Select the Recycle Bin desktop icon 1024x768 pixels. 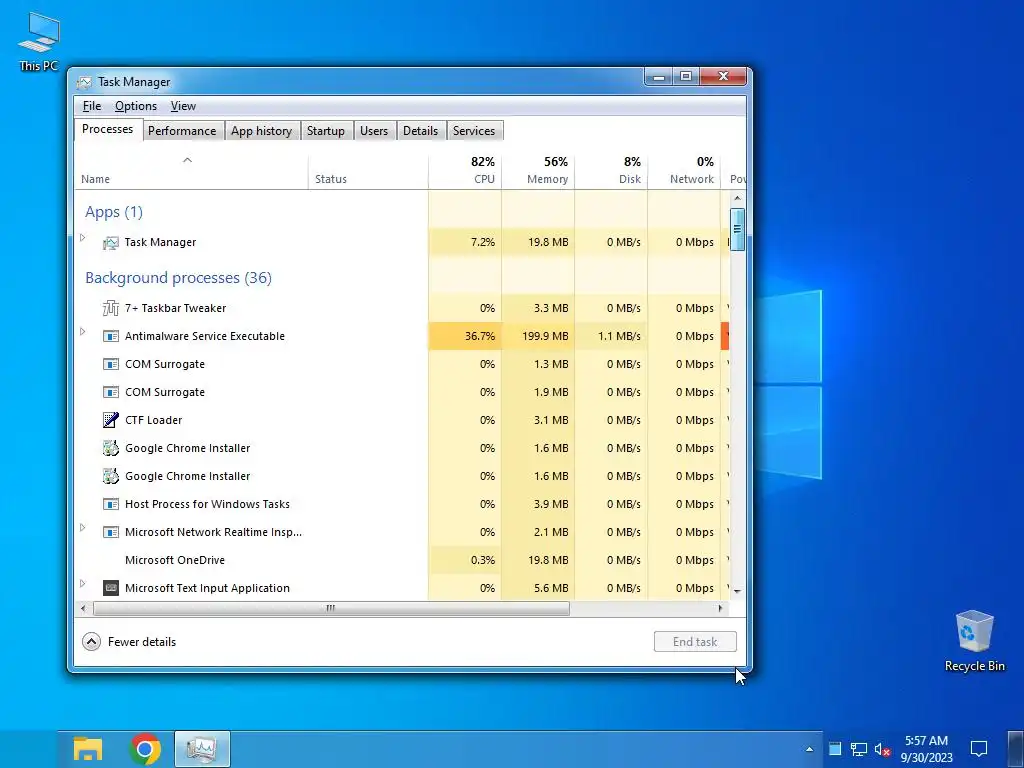974,641
